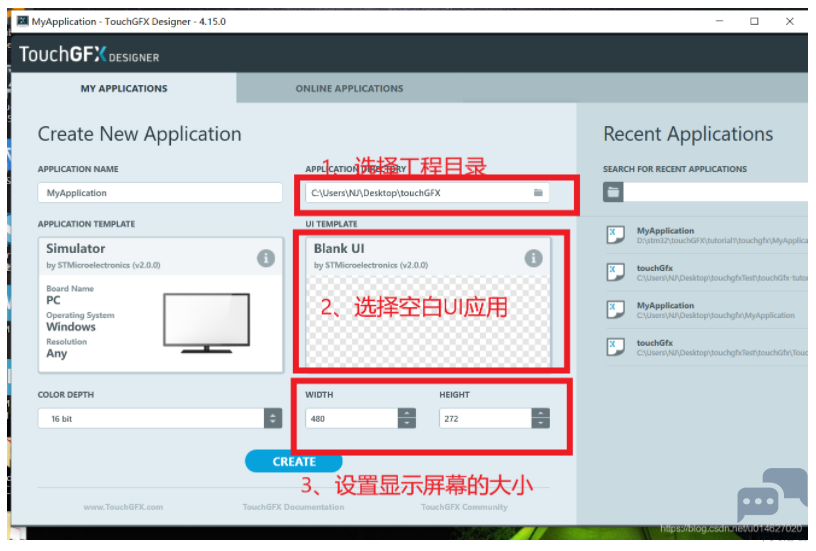The height and width of the screenshot is (551, 816).
Task: Show info for the Simulator template
Action: [266, 258]
